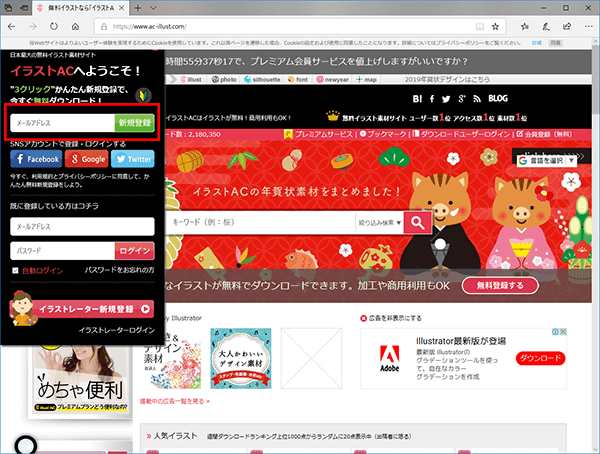Screen dimensions: 600x454
Task: Click the Google+ icon in header
Action: (462, 99)
